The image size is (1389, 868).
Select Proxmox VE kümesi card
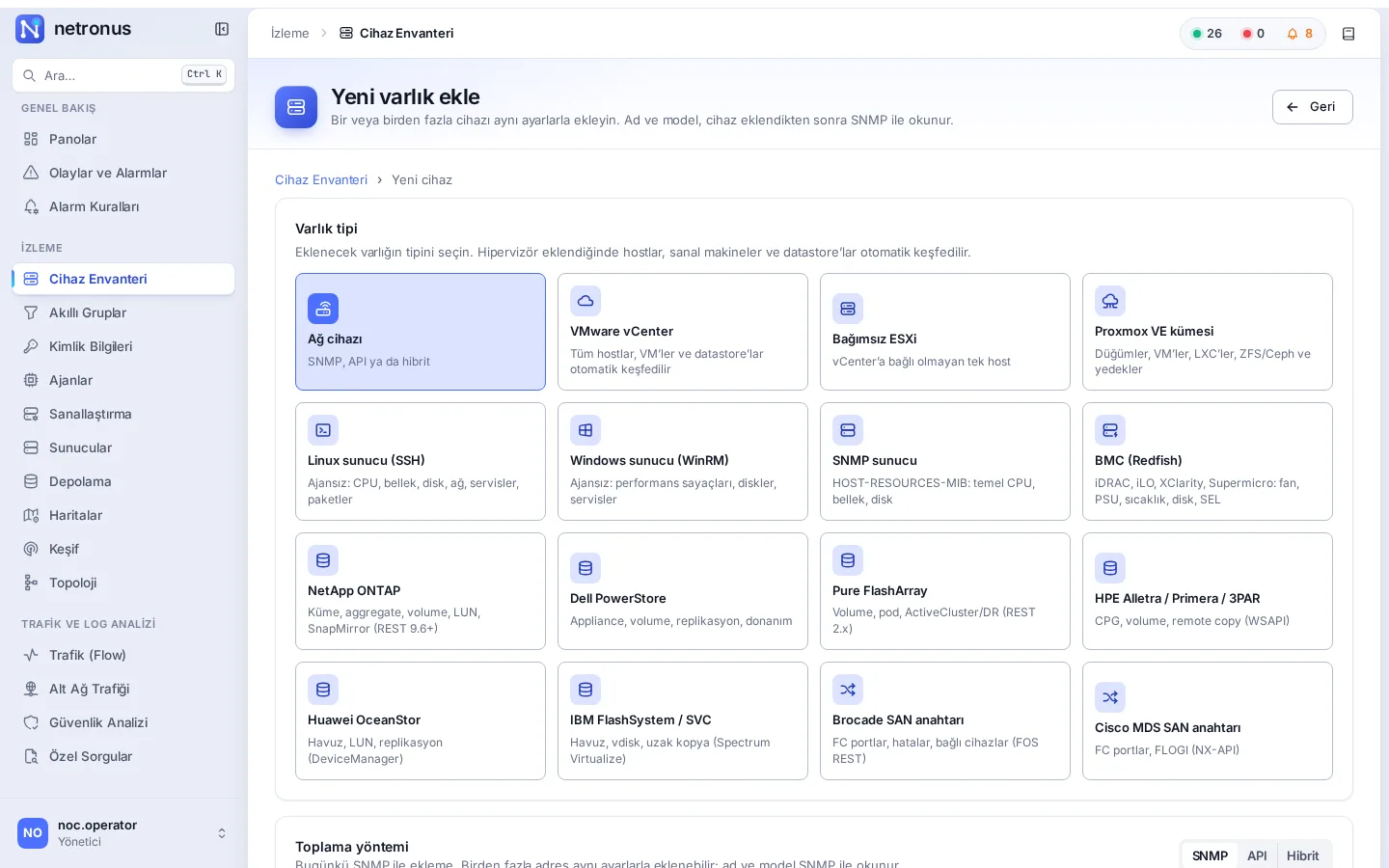(x=1208, y=332)
